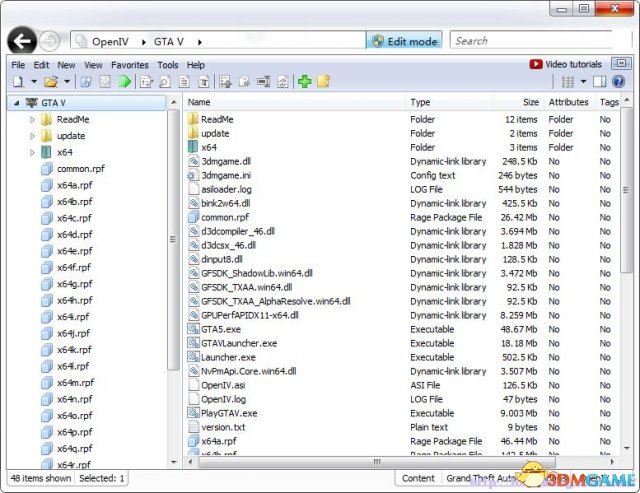Expand the ReadMe folder in tree

32,120
